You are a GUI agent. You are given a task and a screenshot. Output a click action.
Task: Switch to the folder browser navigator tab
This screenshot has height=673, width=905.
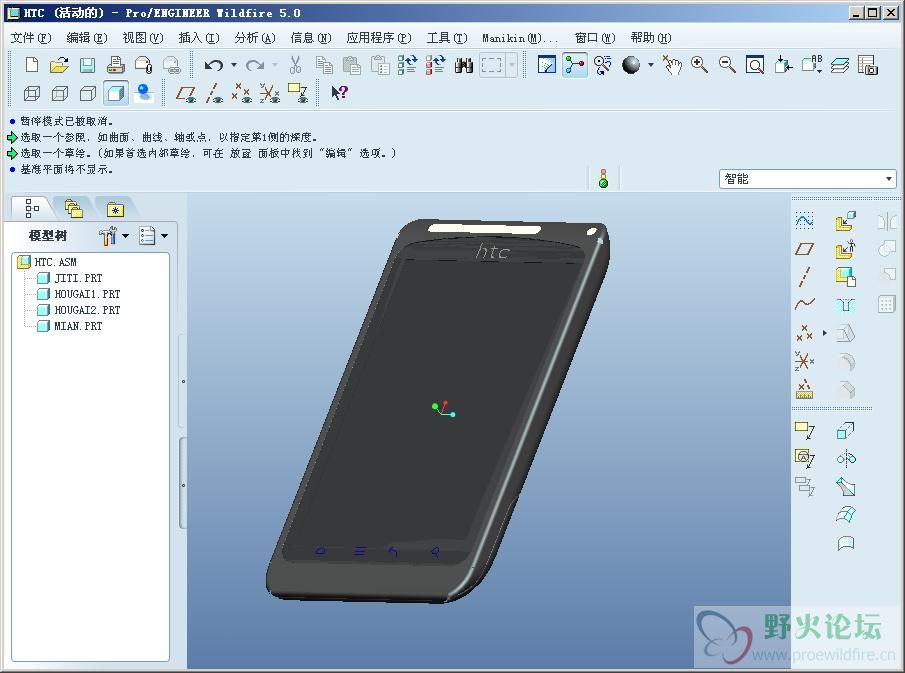tap(73, 208)
